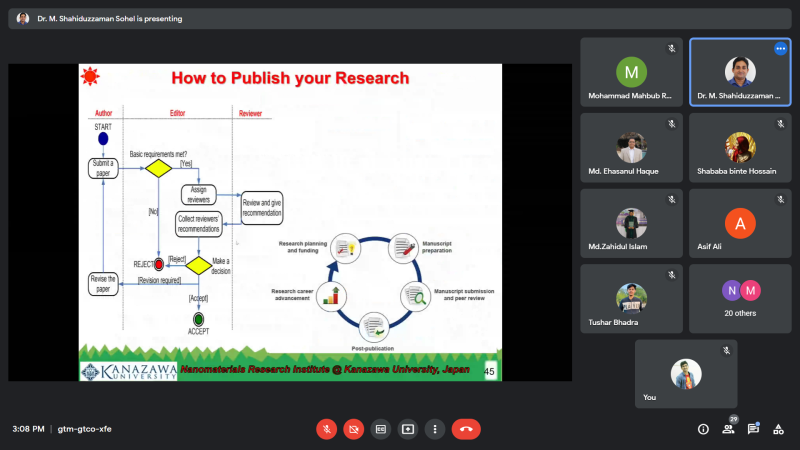Click the shared presentation slide
Viewport: 800px width, 450px height.
(x=290, y=222)
